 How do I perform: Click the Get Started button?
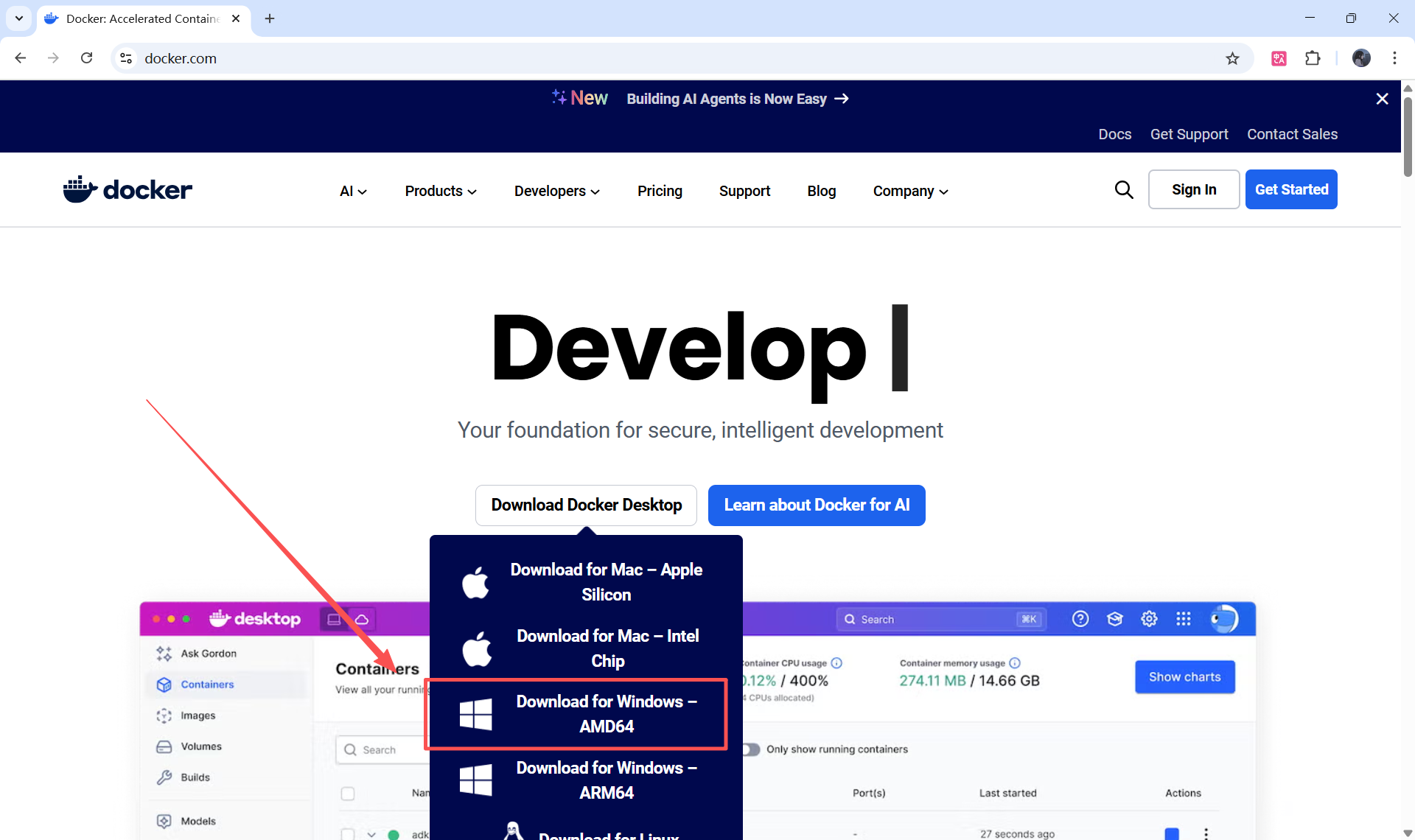[x=1291, y=189]
